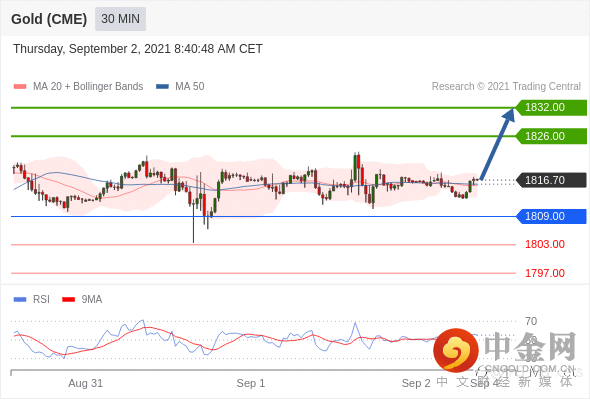The width and height of the screenshot is (590, 400).
Task: Click the 1832.00 resistance price label
Action: 551,108
